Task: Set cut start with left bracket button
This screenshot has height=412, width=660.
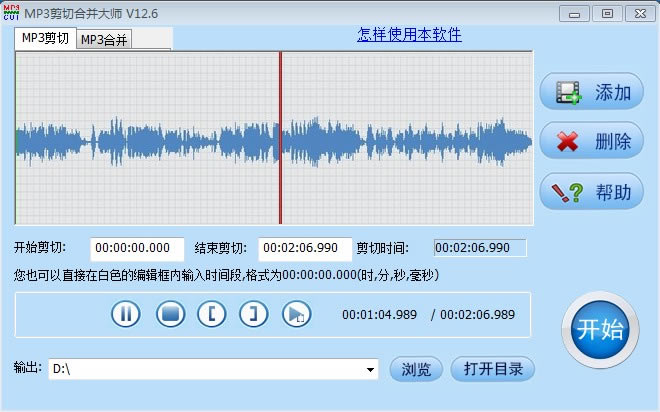Action: pyautogui.click(x=212, y=314)
